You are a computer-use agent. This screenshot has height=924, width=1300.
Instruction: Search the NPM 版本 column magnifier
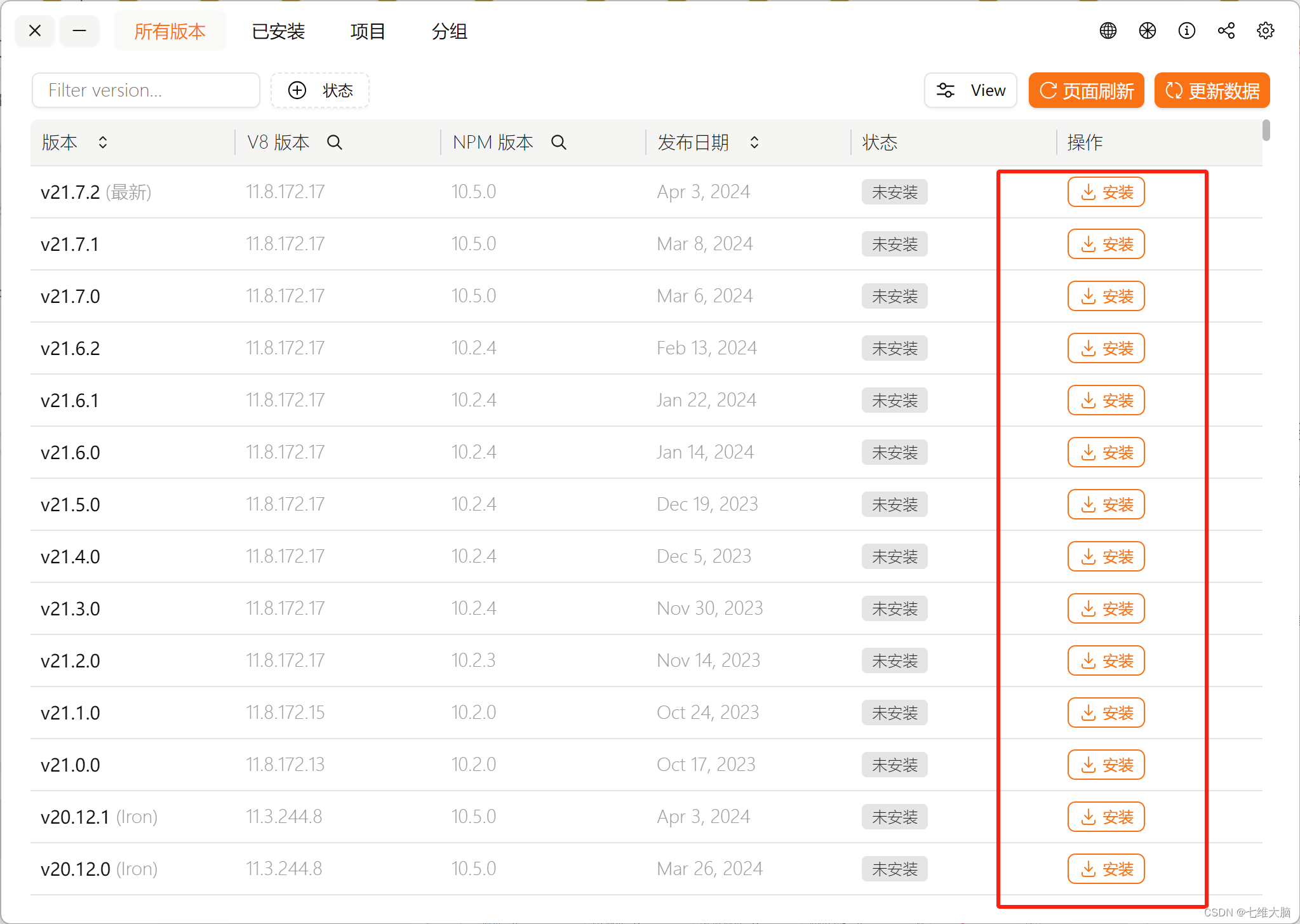[559, 142]
